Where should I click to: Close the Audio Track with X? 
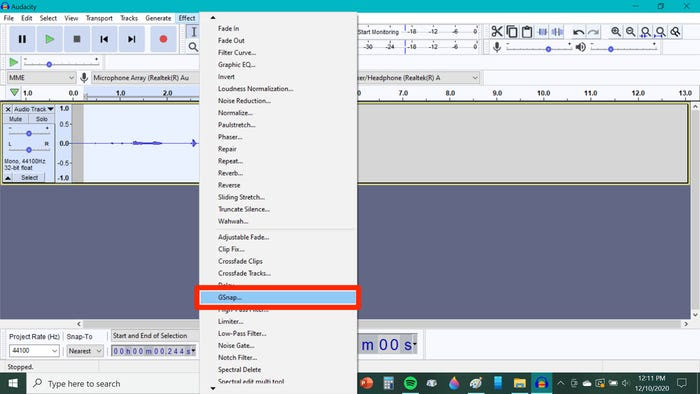(8, 109)
